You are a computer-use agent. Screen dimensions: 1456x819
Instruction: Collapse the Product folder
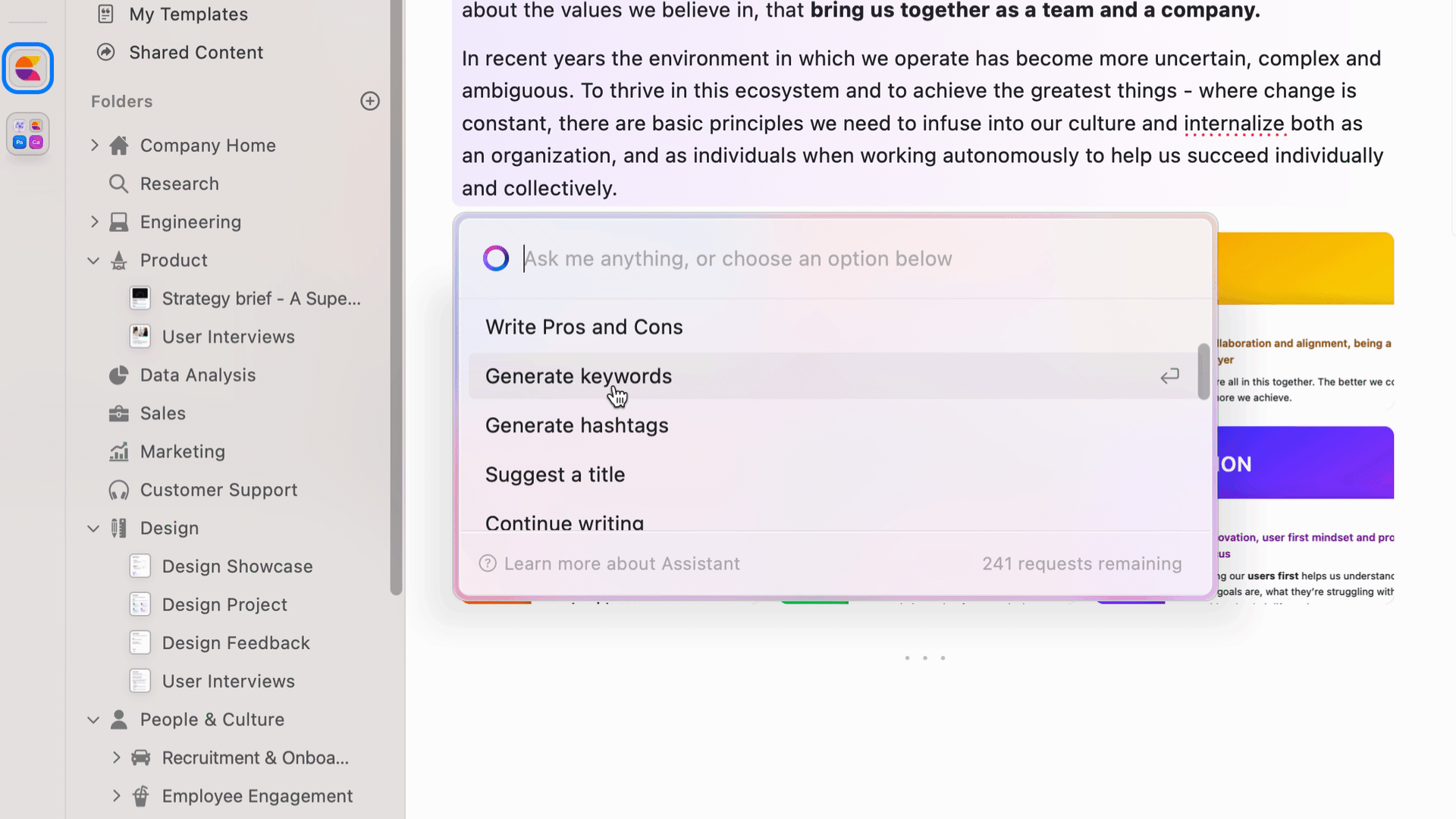[93, 260]
